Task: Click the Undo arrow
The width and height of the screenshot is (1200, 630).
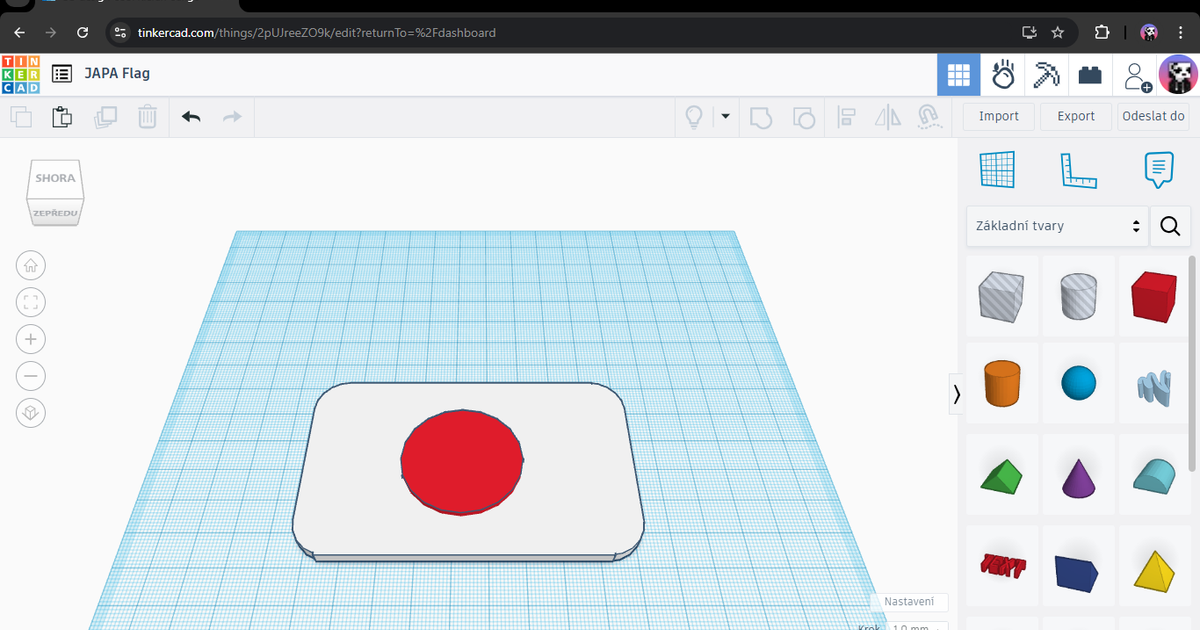Action: point(190,117)
